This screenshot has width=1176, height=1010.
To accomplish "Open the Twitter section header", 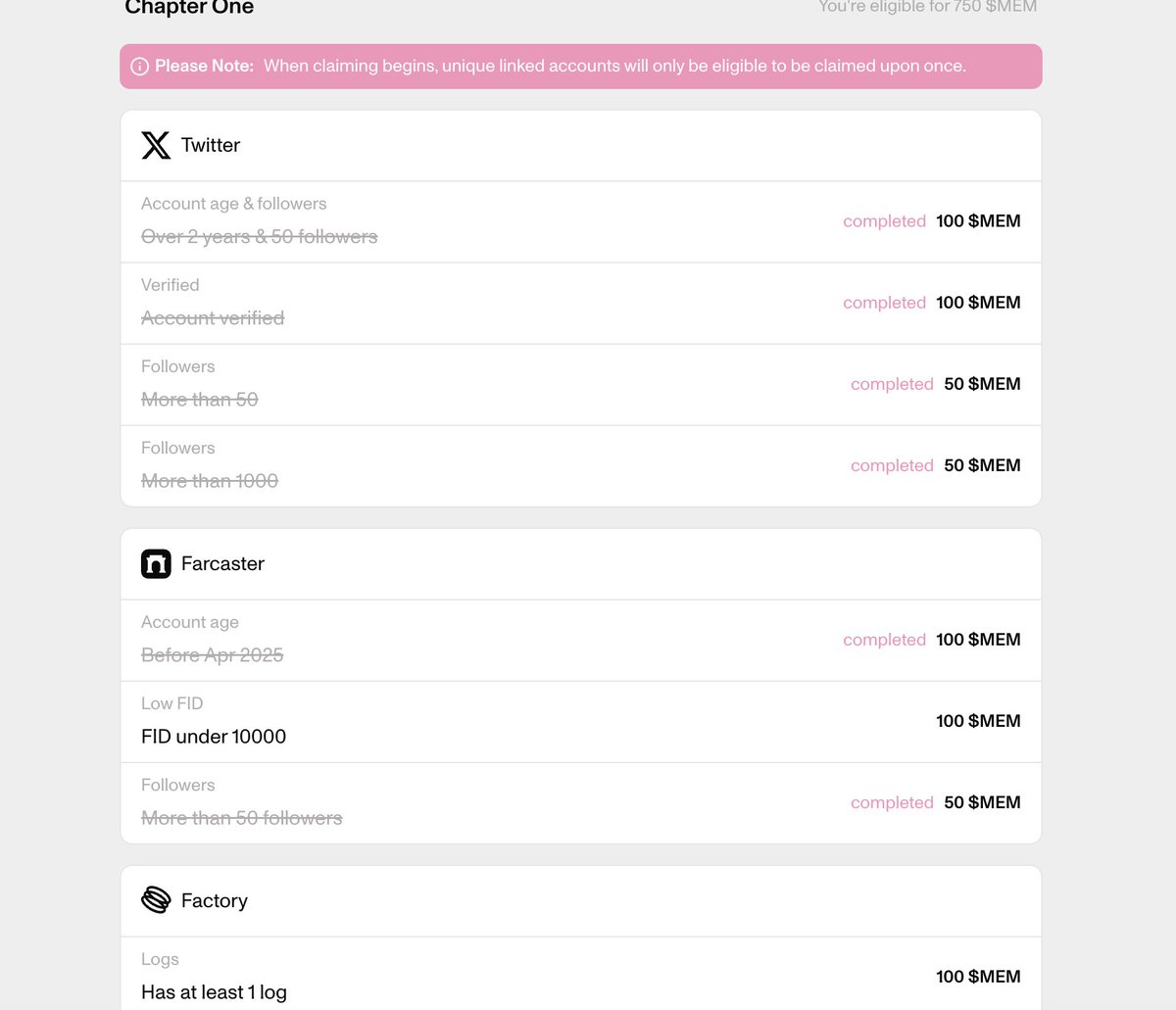I will pyautogui.click(x=581, y=145).
